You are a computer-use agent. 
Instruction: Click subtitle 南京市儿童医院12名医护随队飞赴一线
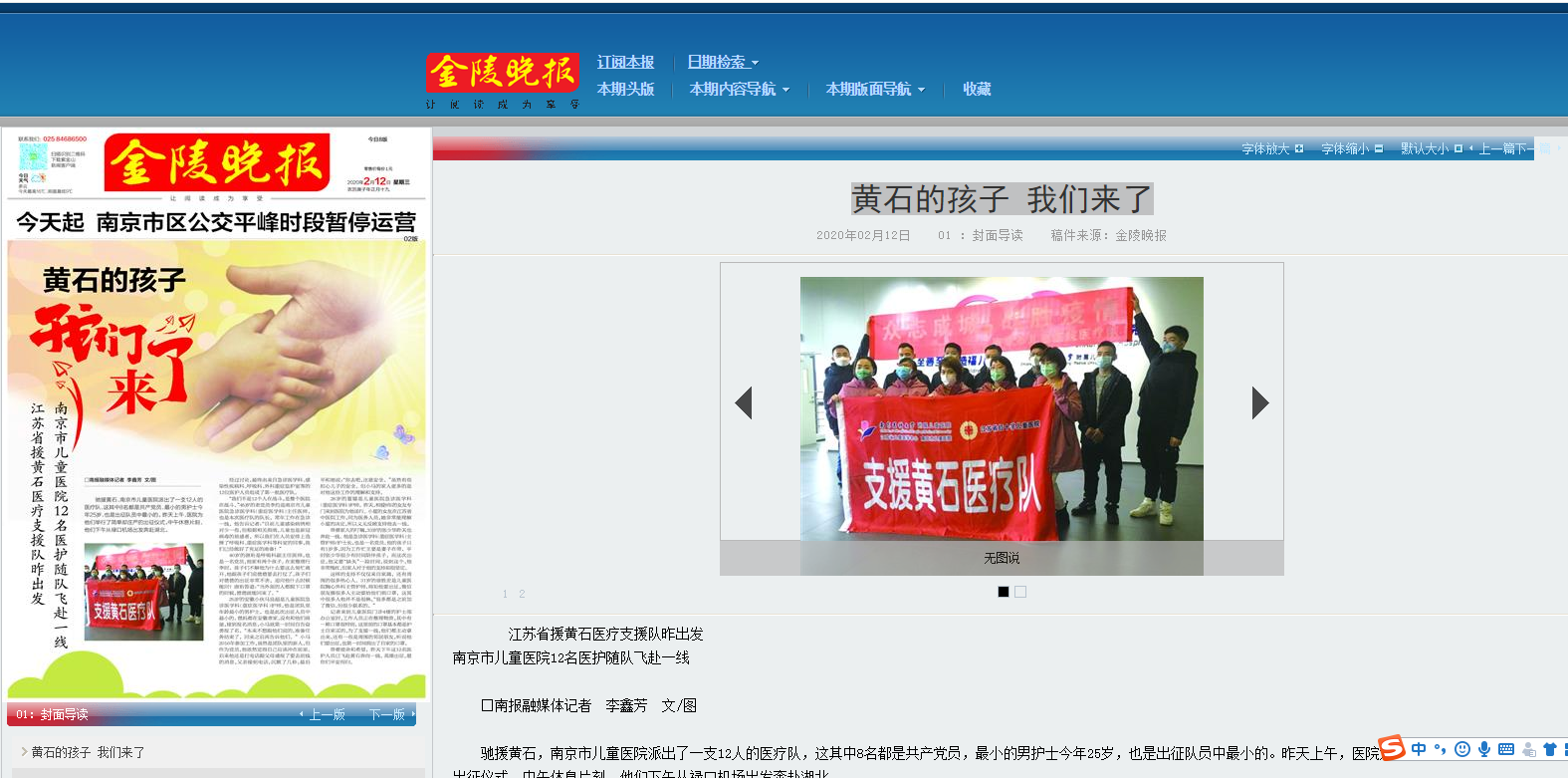pyautogui.click(x=570, y=657)
